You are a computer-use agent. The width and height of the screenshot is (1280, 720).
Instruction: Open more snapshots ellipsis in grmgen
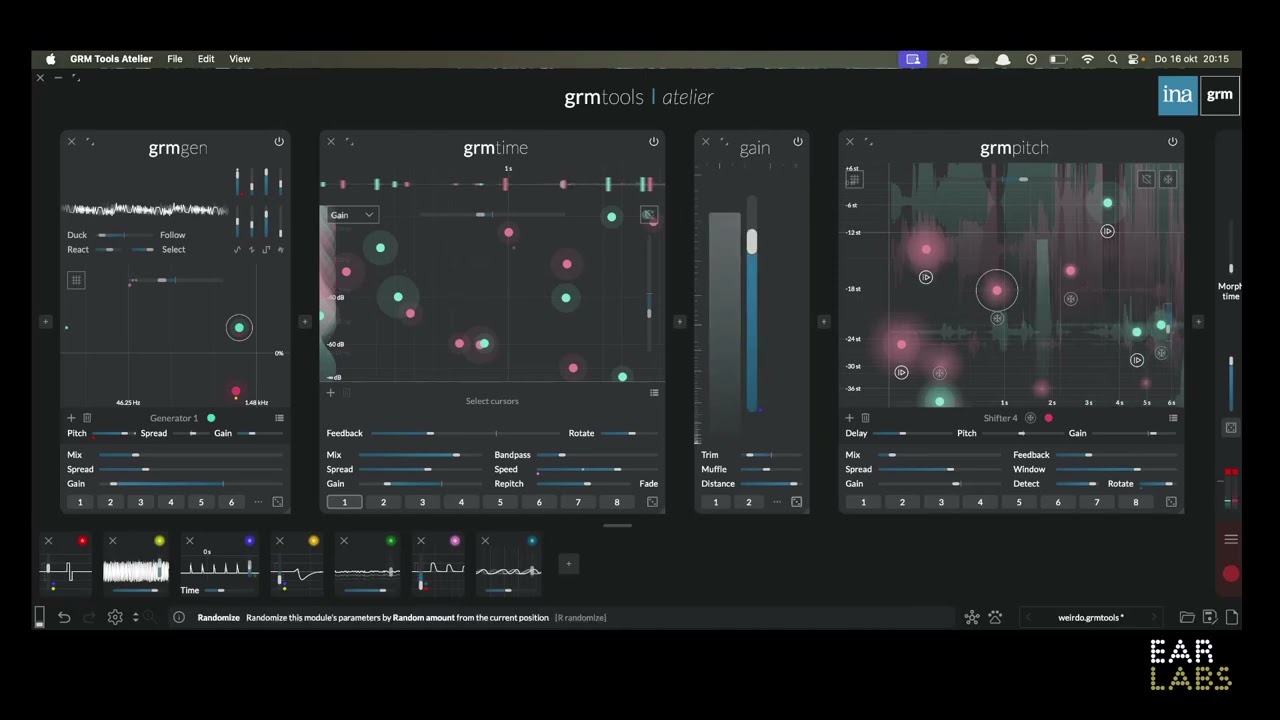point(258,502)
